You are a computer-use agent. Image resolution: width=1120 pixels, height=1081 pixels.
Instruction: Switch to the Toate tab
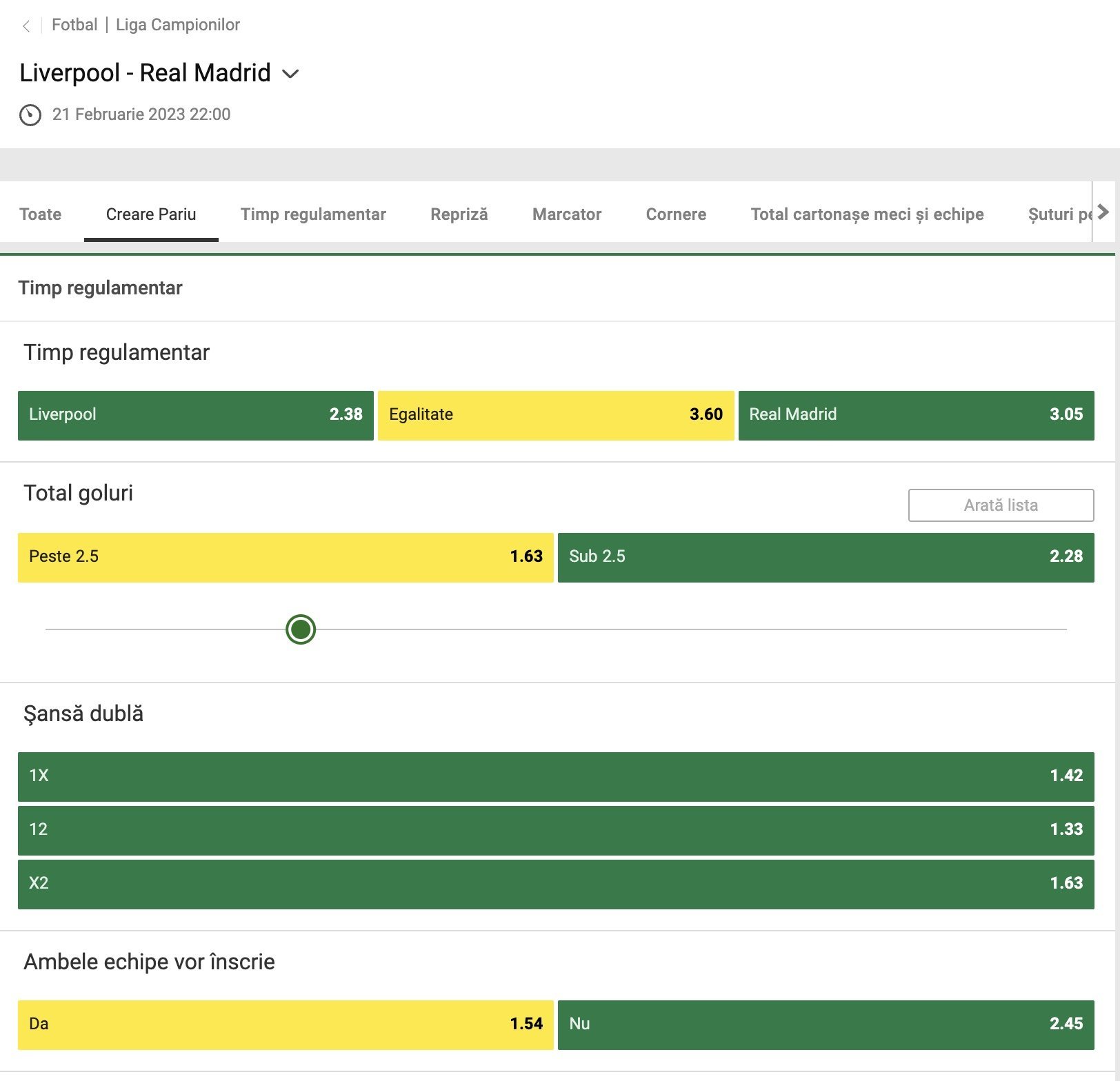point(41,214)
